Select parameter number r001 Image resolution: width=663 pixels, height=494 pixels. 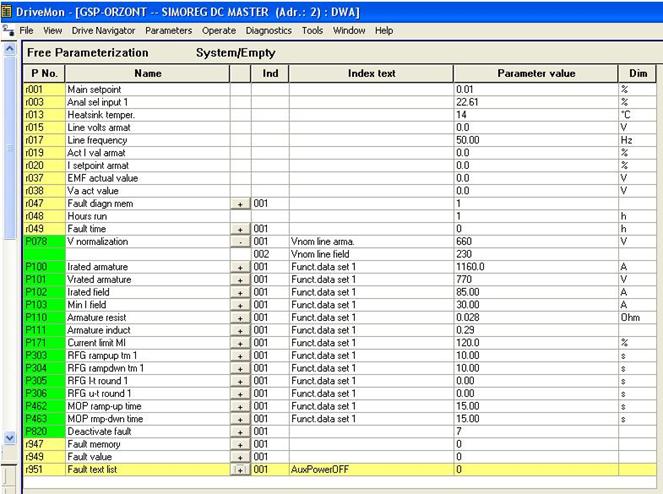tap(44, 89)
